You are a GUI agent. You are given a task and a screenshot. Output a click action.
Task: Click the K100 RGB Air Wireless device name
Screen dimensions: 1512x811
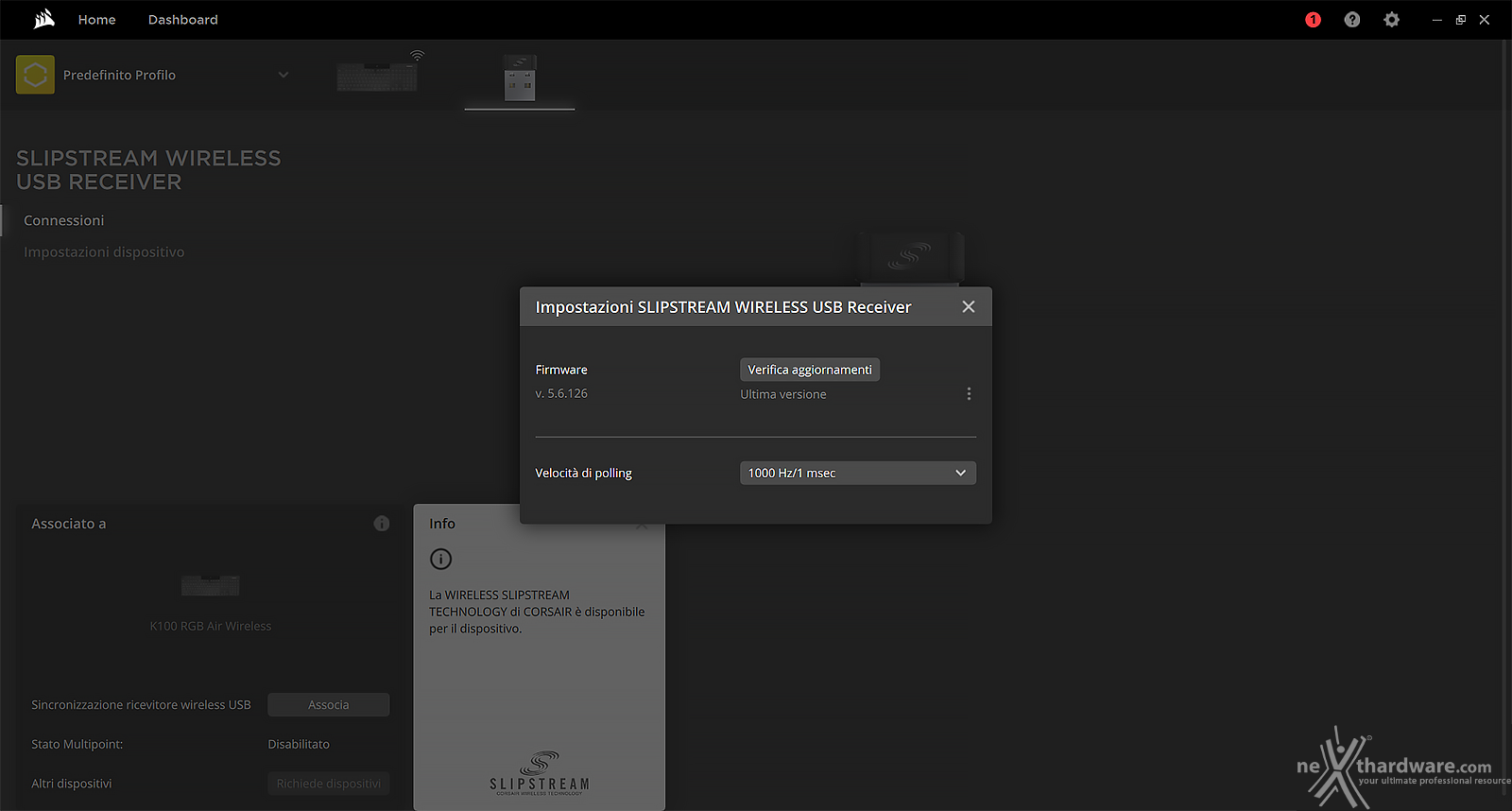[x=211, y=627]
